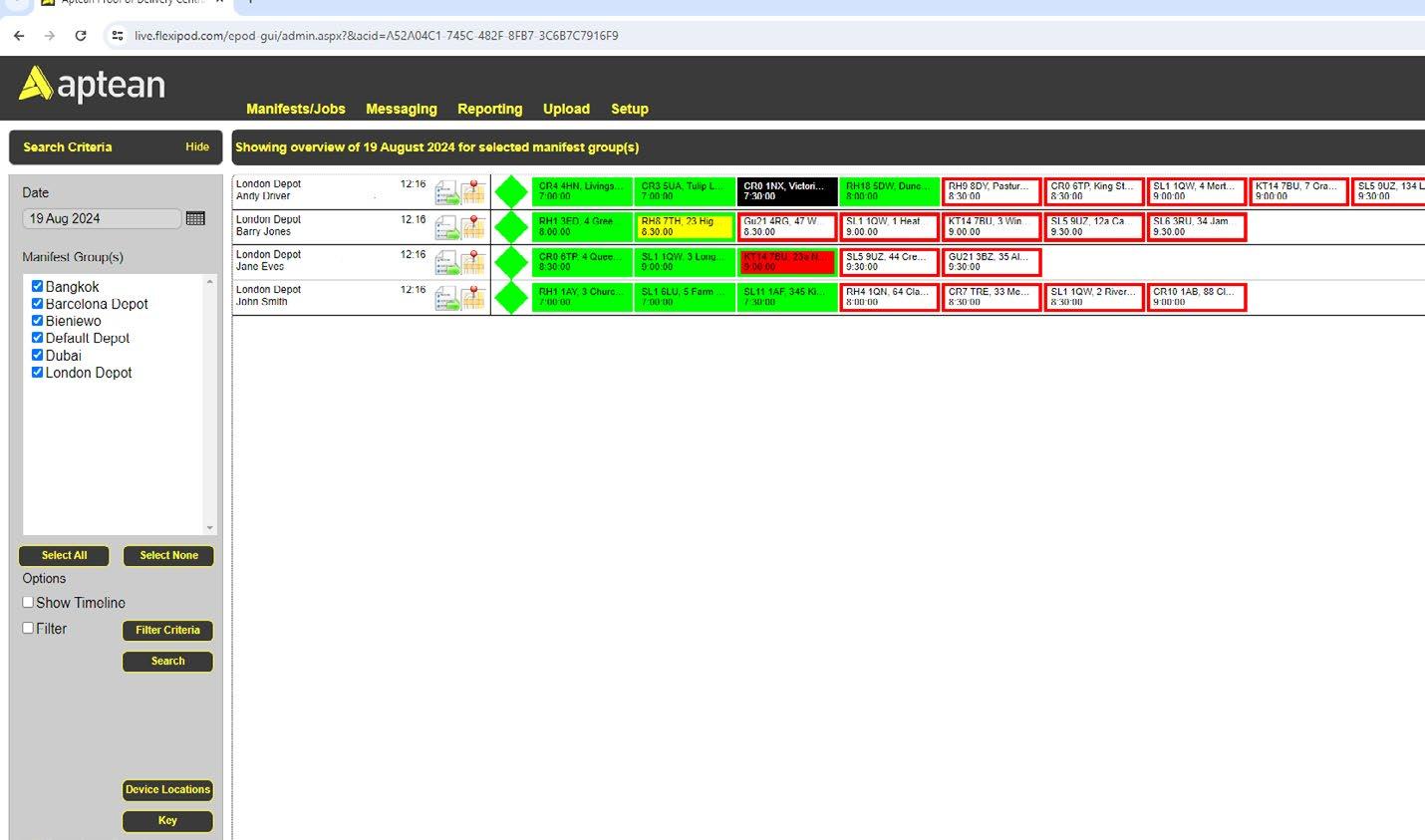Click green diamond status for John Smith
The height and width of the screenshot is (840, 1425).
(511, 298)
